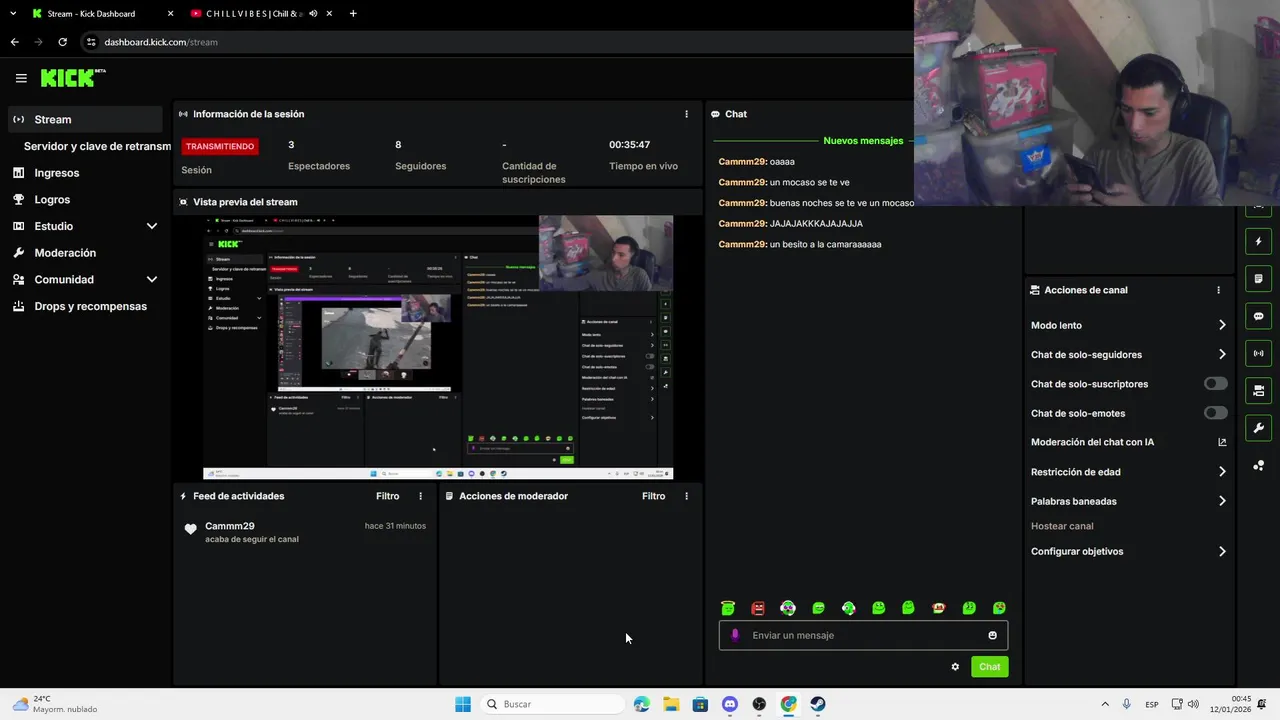
Task: Open Información de la sesión options menu
Action: click(x=686, y=114)
